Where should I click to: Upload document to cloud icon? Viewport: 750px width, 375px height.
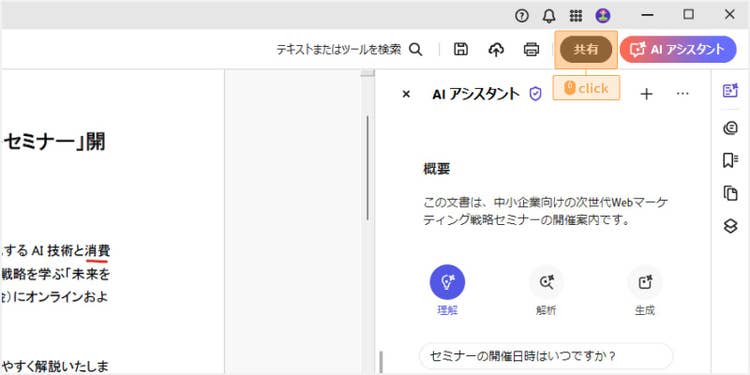click(x=496, y=49)
